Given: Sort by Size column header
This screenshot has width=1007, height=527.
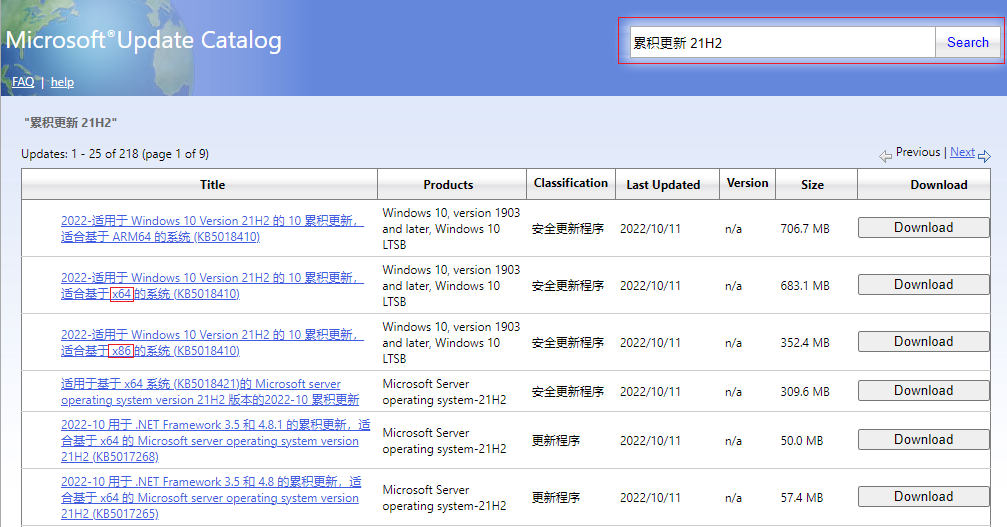Looking at the screenshot, I should (x=812, y=185).
